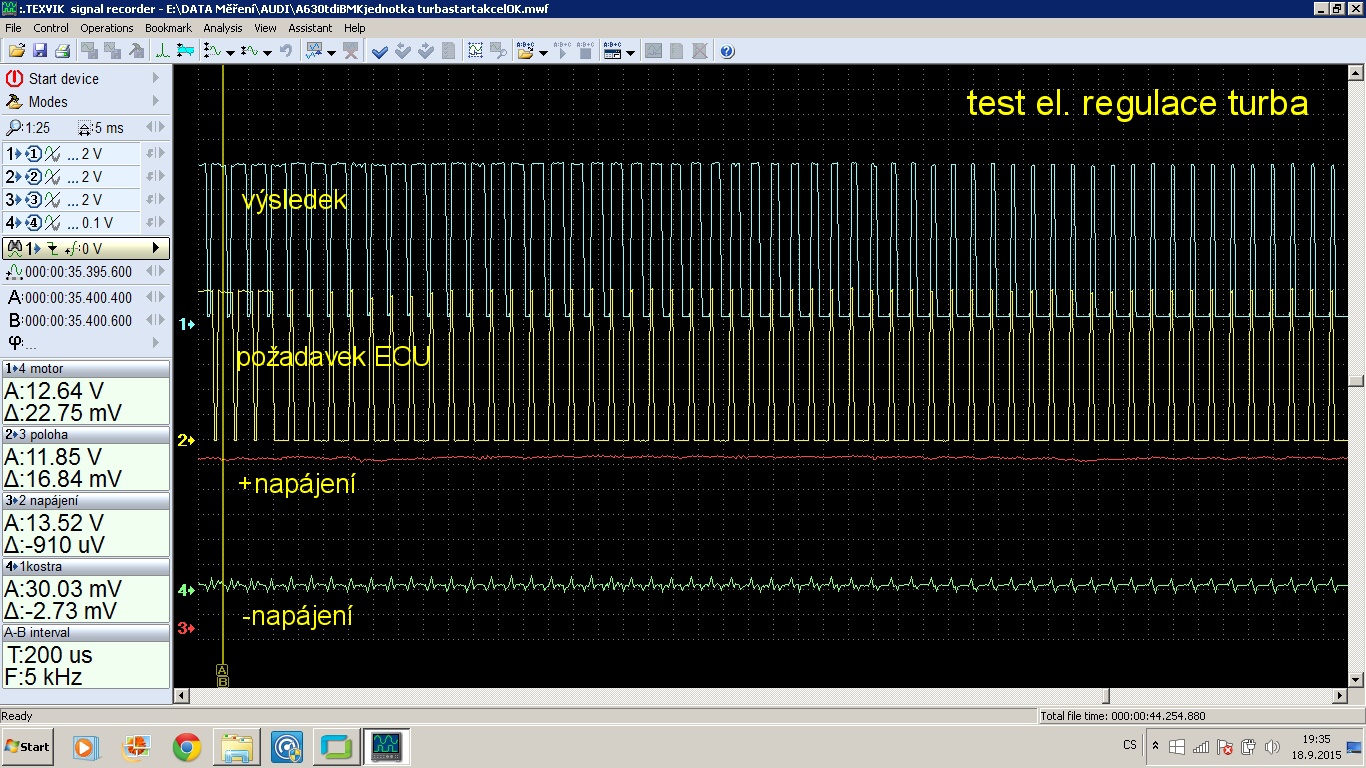
Task: Open Google Chrome from the taskbar
Action: (186, 747)
